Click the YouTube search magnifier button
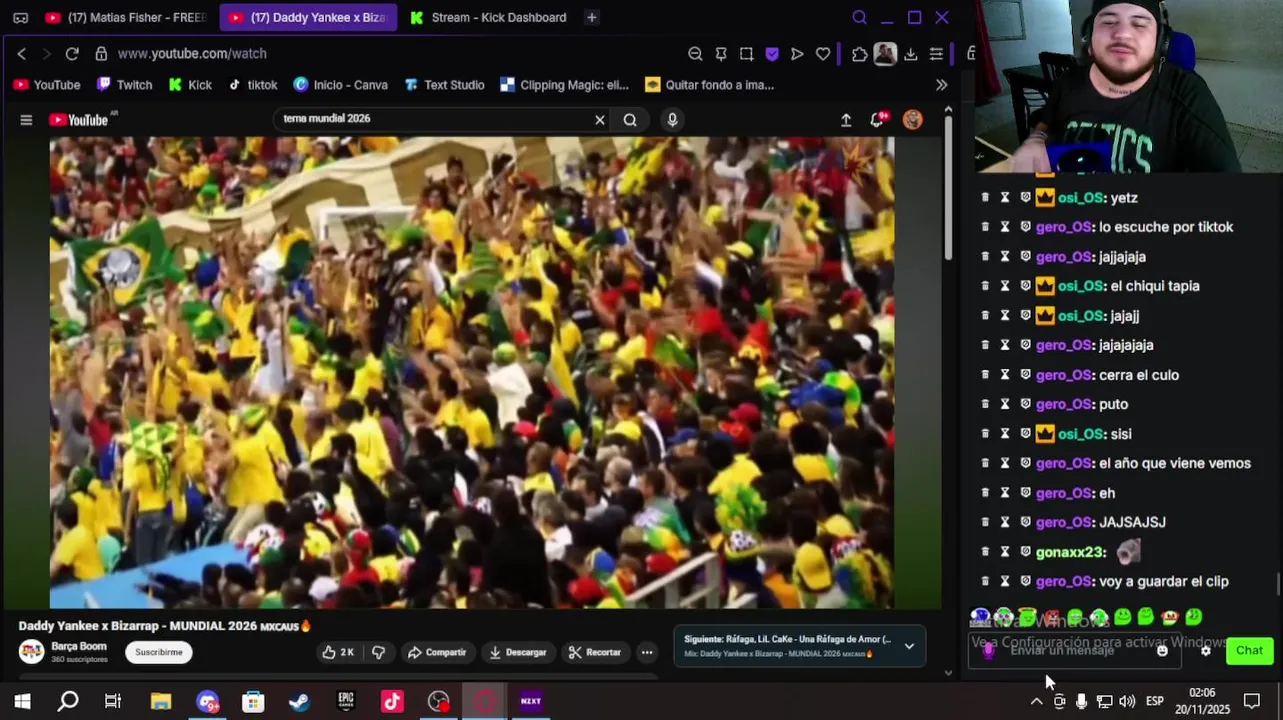This screenshot has width=1283, height=720. (630, 120)
